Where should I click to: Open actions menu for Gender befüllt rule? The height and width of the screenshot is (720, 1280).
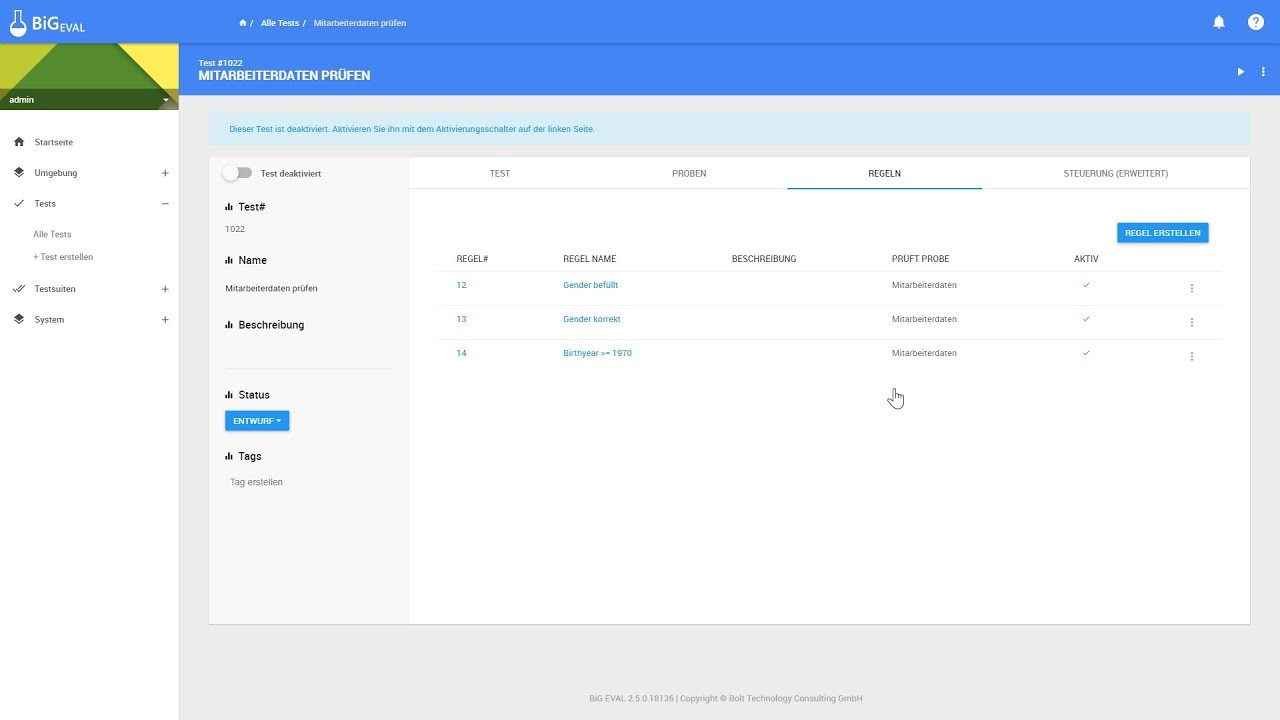click(x=1192, y=288)
